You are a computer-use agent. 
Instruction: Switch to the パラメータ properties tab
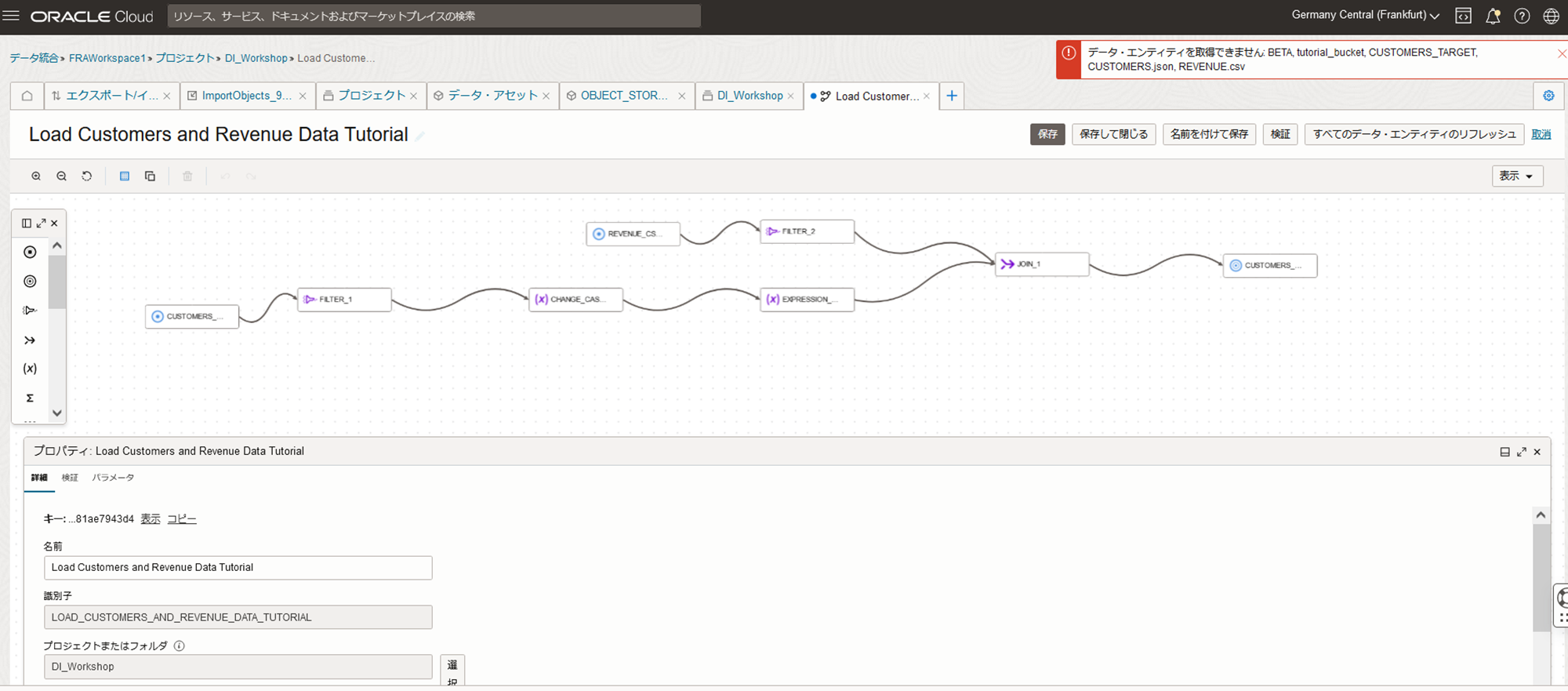click(113, 478)
